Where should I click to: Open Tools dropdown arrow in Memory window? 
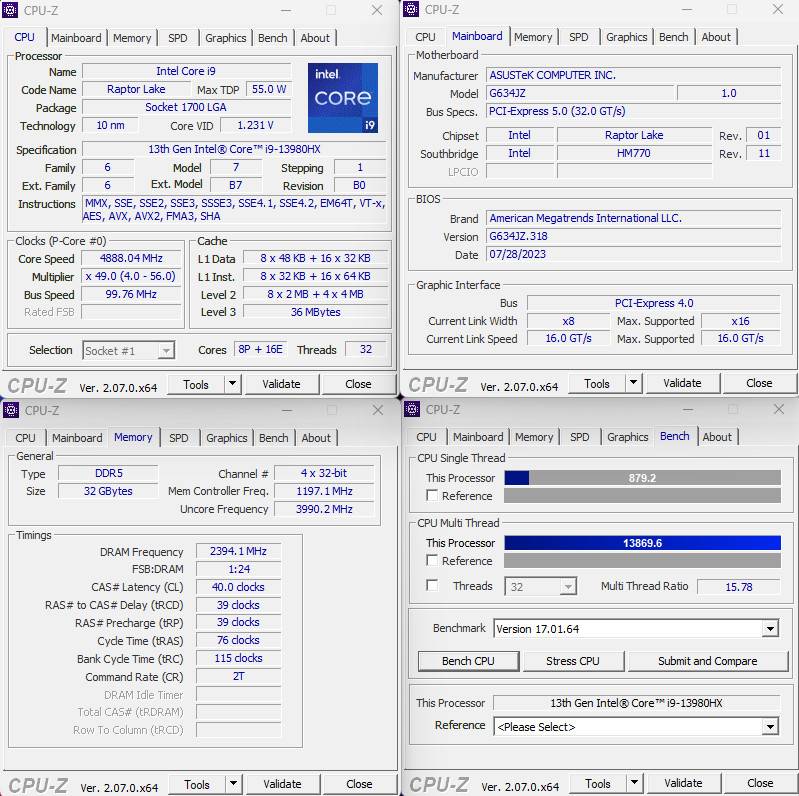233,785
